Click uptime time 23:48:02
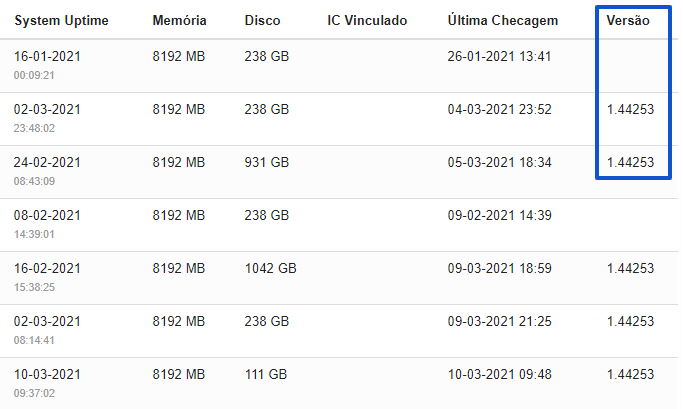The image size is (683, 409). (34, 128)
